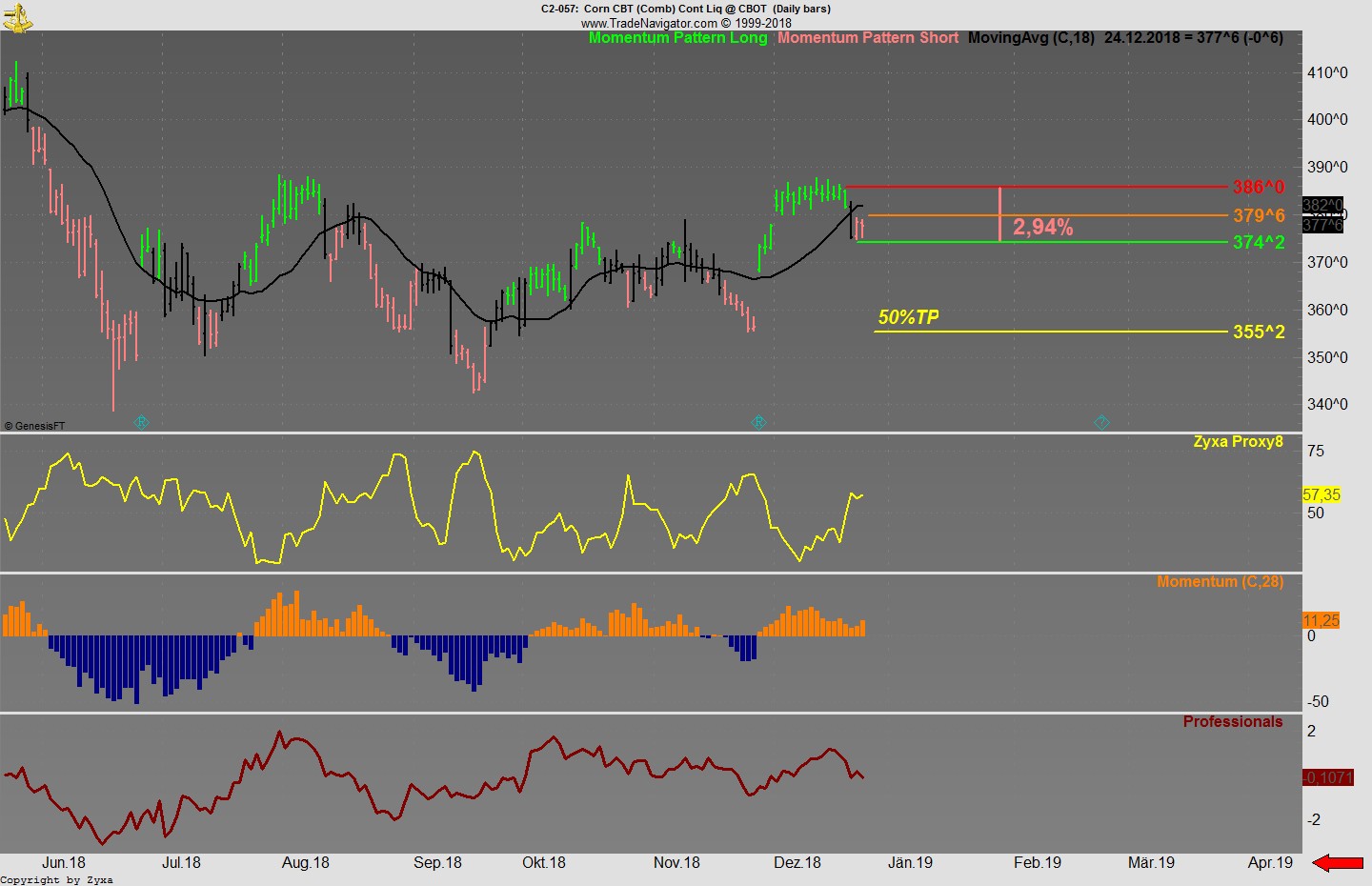The width and height of the screenshot is (1372, 886).
Task: Click the Okt.18 date axis label
Action: 544,863
